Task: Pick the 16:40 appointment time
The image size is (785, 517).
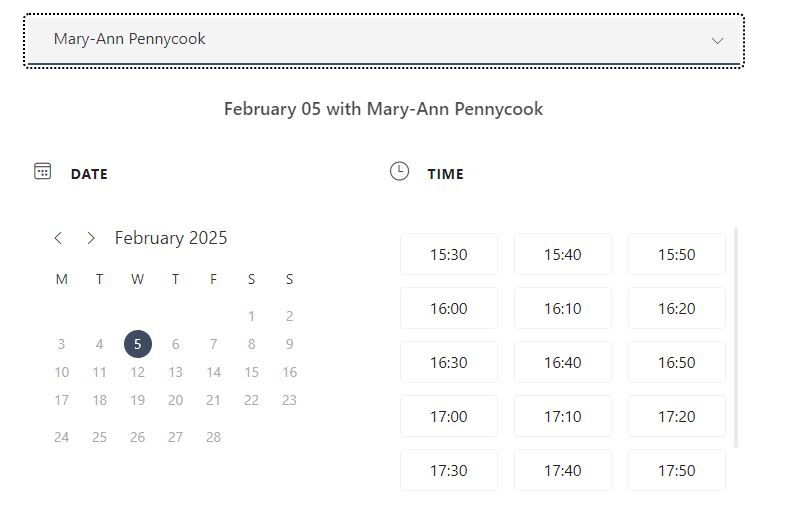Action: (563, 362)
